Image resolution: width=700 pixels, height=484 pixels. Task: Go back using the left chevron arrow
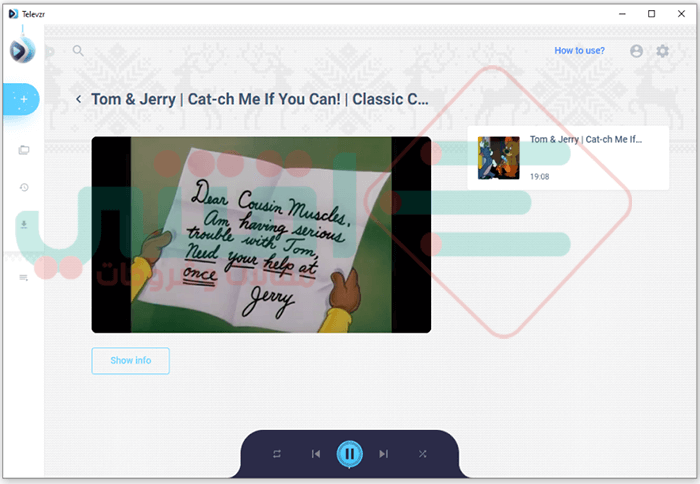tap(79, 99)
